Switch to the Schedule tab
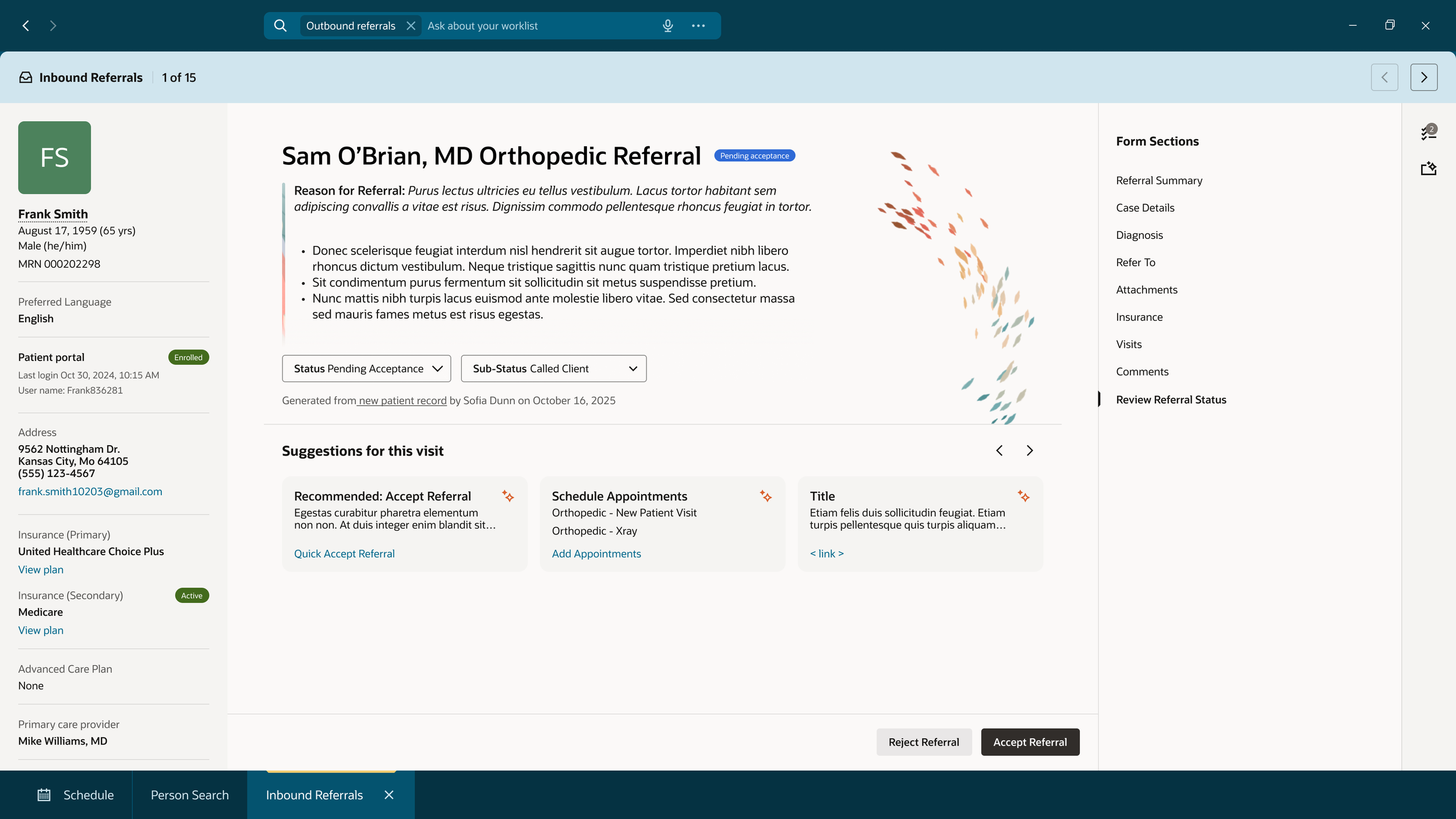This screenshot has height=819, width=1456. click(76, 795)
